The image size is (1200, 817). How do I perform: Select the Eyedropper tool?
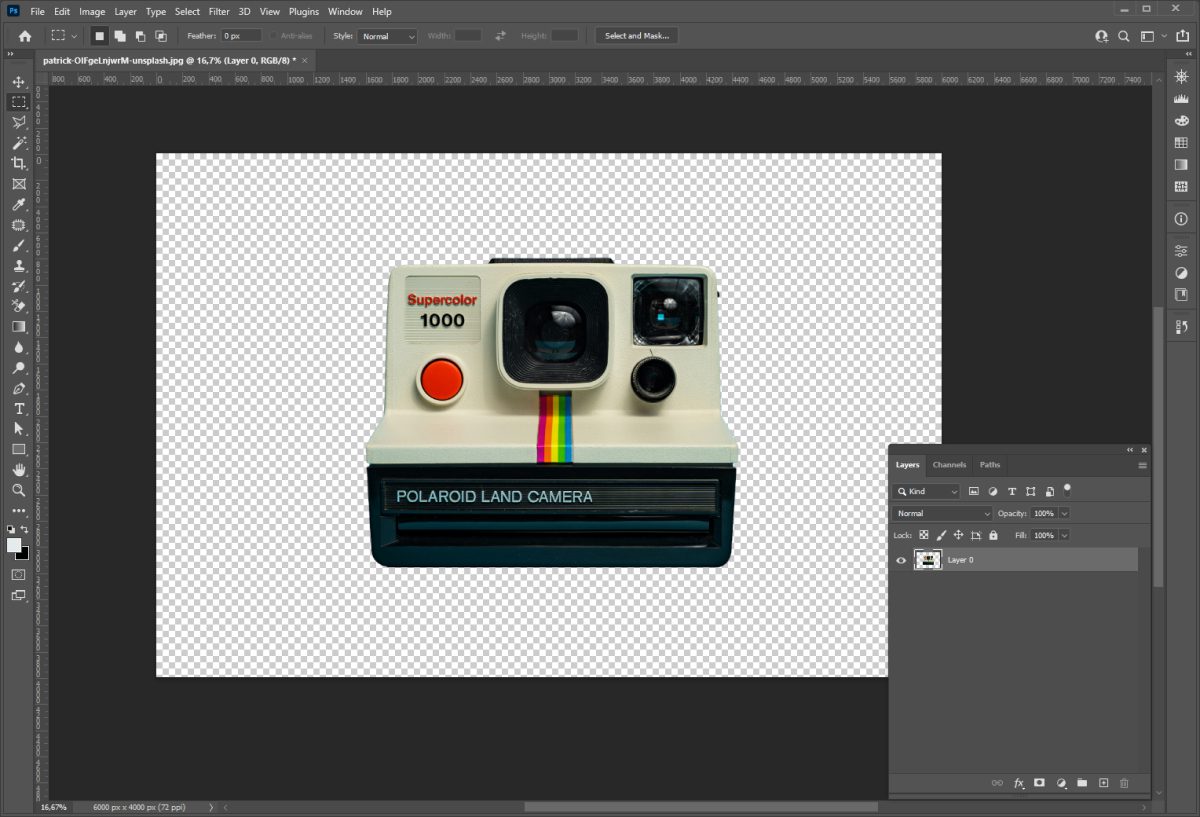[x=18, y=204]
